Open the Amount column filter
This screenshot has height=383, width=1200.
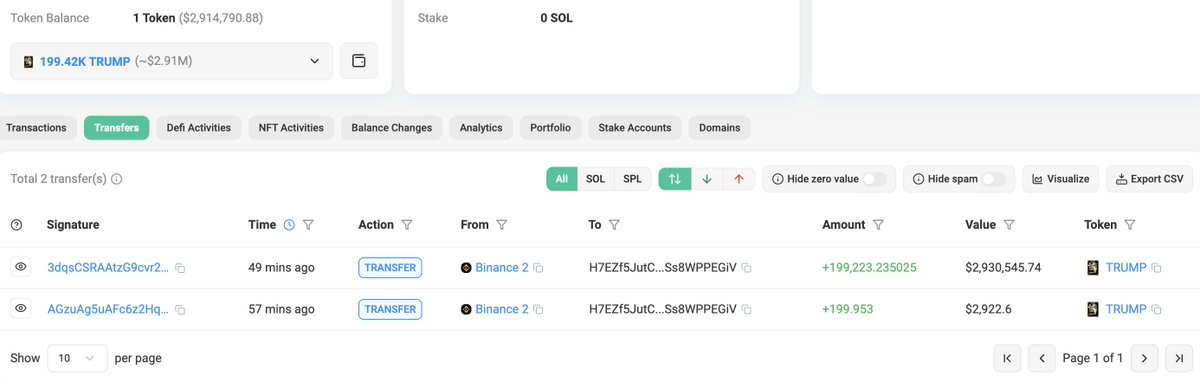[878, 225]
